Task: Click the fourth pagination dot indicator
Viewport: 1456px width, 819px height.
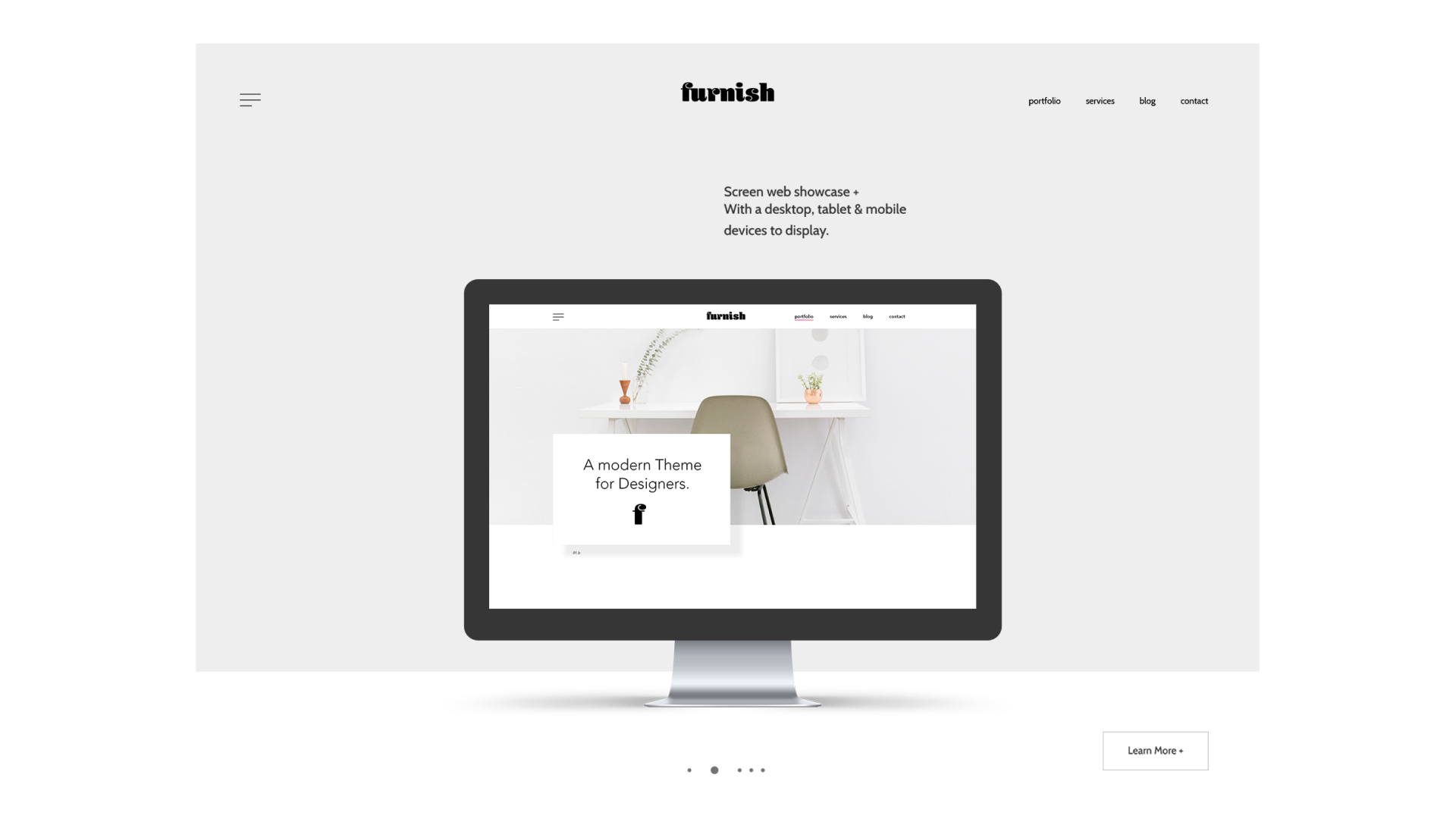Action: coord(751,770)
